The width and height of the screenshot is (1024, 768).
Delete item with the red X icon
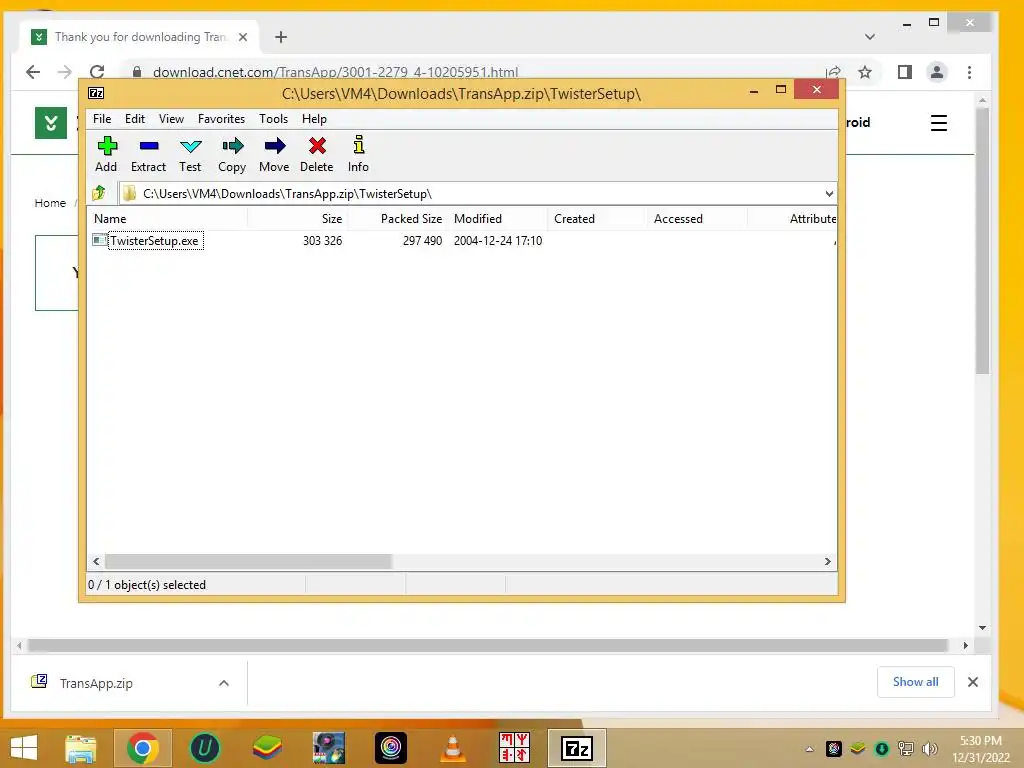[x=317, y=154]
